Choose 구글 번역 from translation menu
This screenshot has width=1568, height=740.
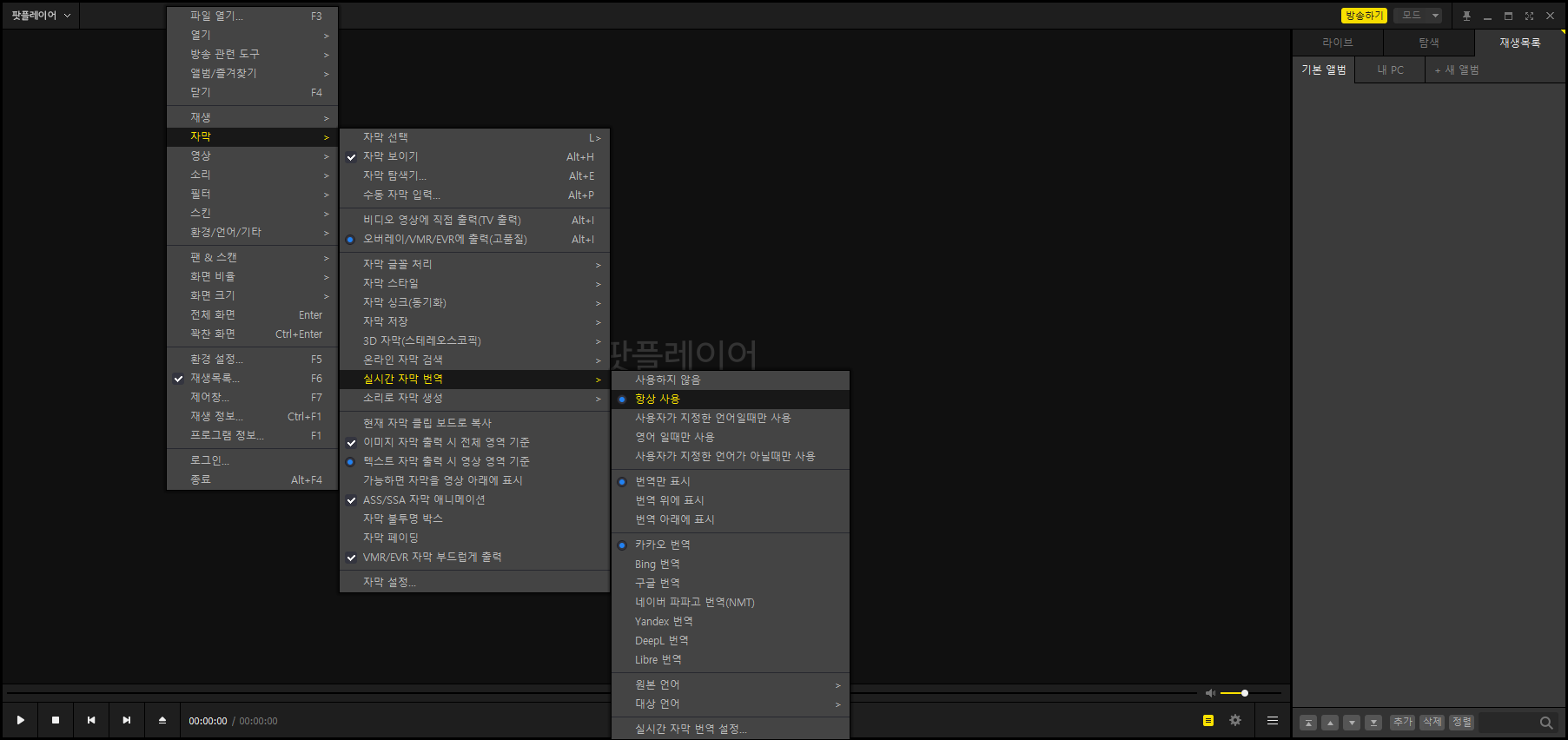[731, 583]
